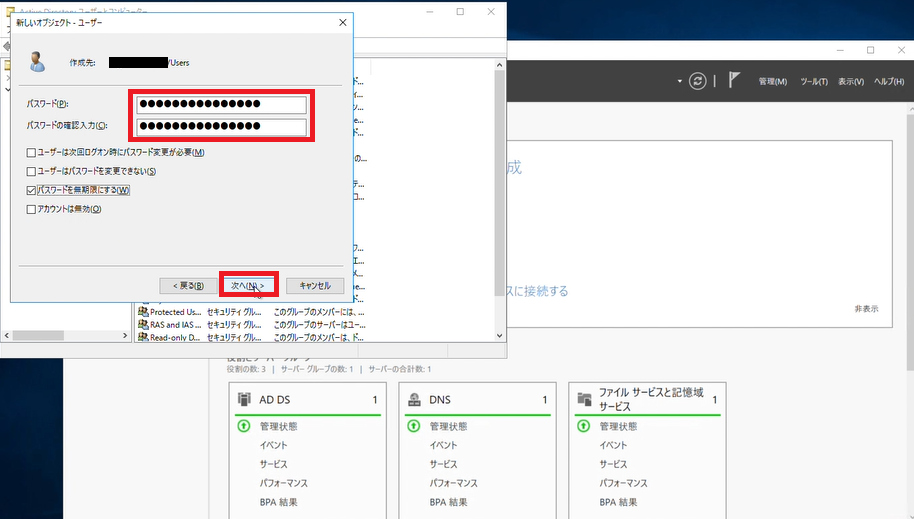Hide the welcome tile via 非表示 link

(x=866, y=309)
